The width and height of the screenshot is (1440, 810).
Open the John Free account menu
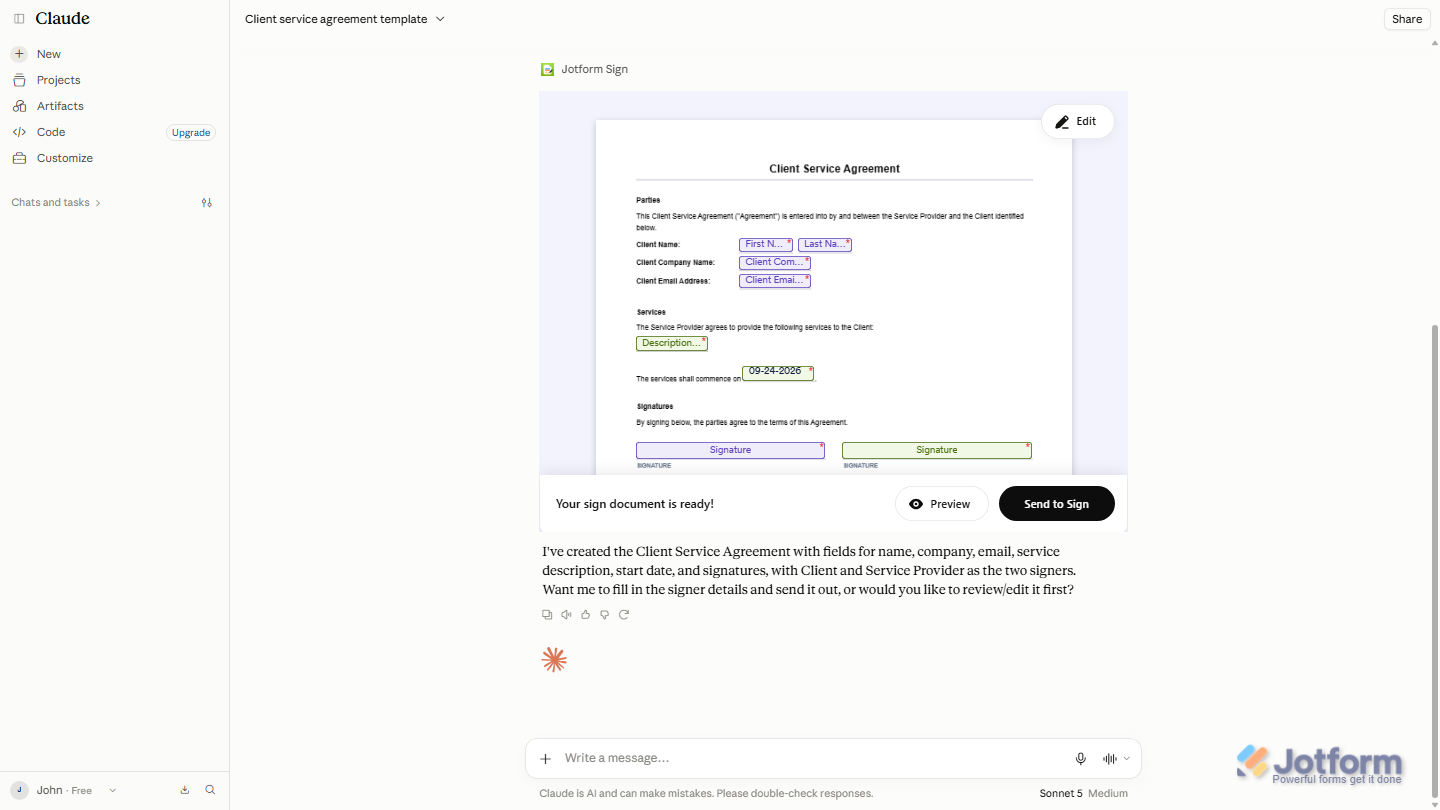65,790
